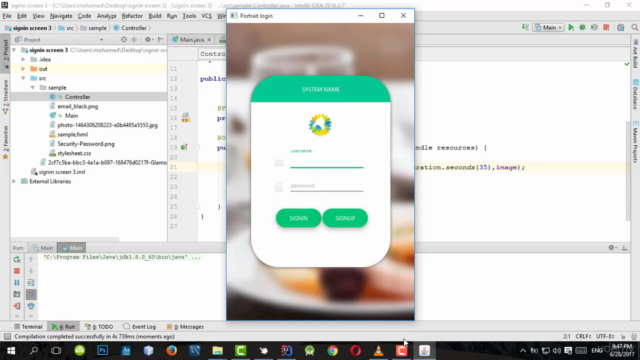The height and width of the screenshot is (360, 640).
Task: Click Run with Coverage icon
Action: tap(594, 27)
